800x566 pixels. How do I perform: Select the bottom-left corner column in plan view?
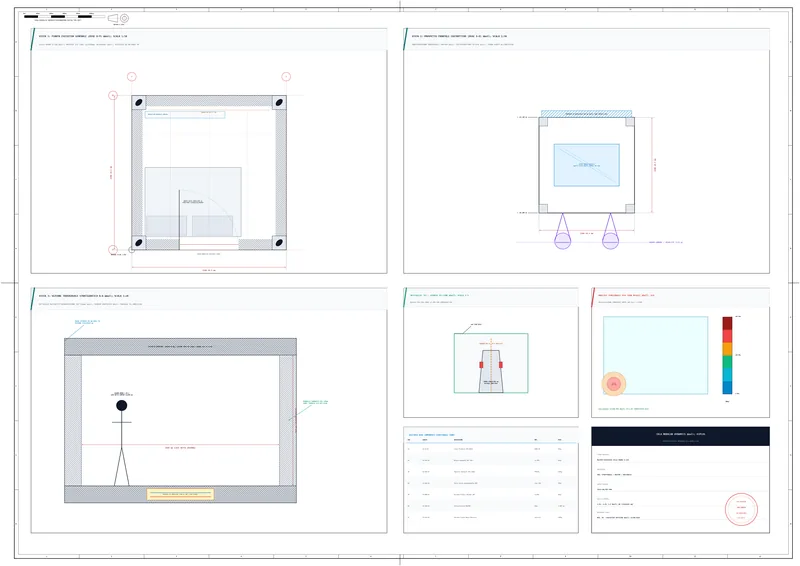point(139,242)
